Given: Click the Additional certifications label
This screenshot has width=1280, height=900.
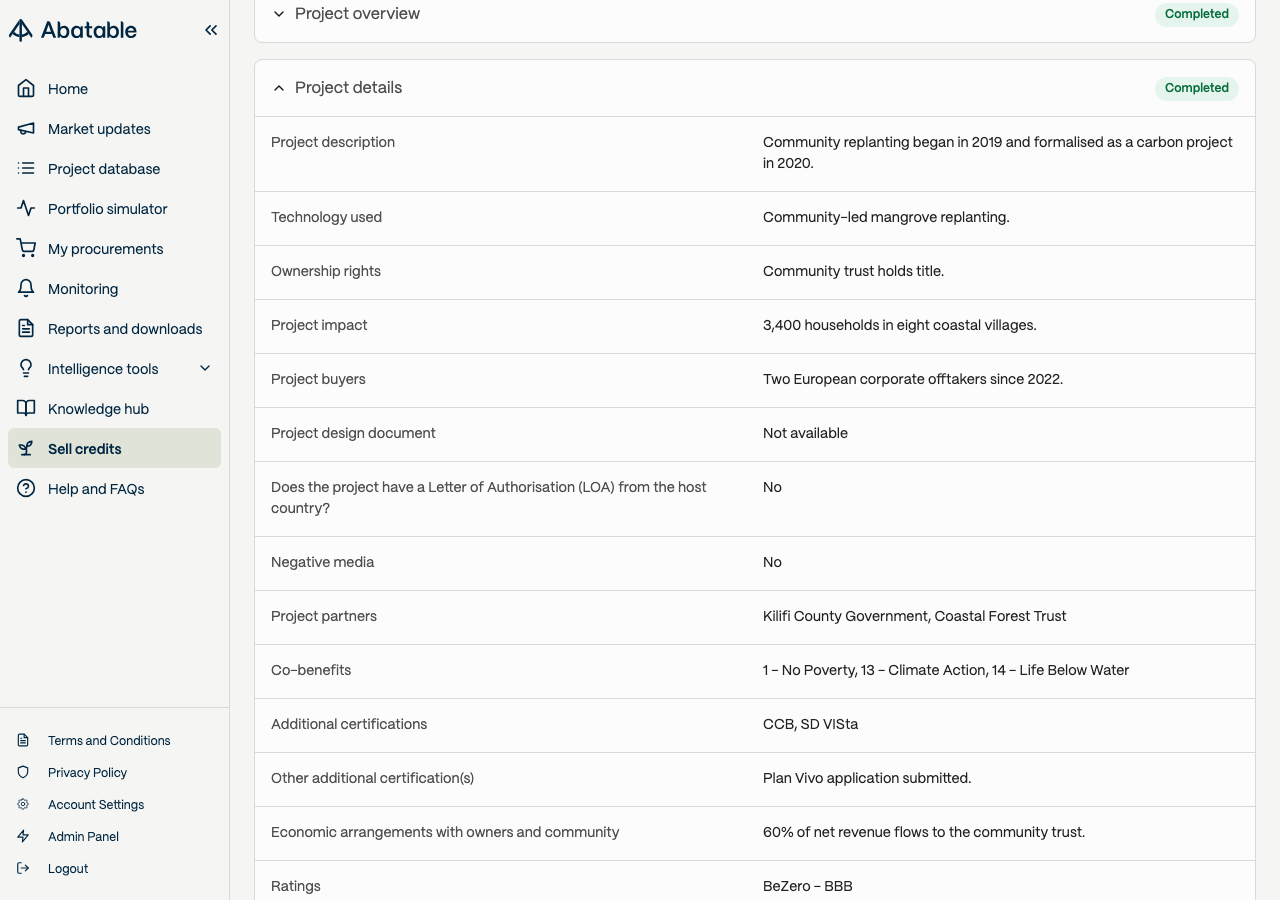Looking at the screenshot, I should (x=349, y=724).
